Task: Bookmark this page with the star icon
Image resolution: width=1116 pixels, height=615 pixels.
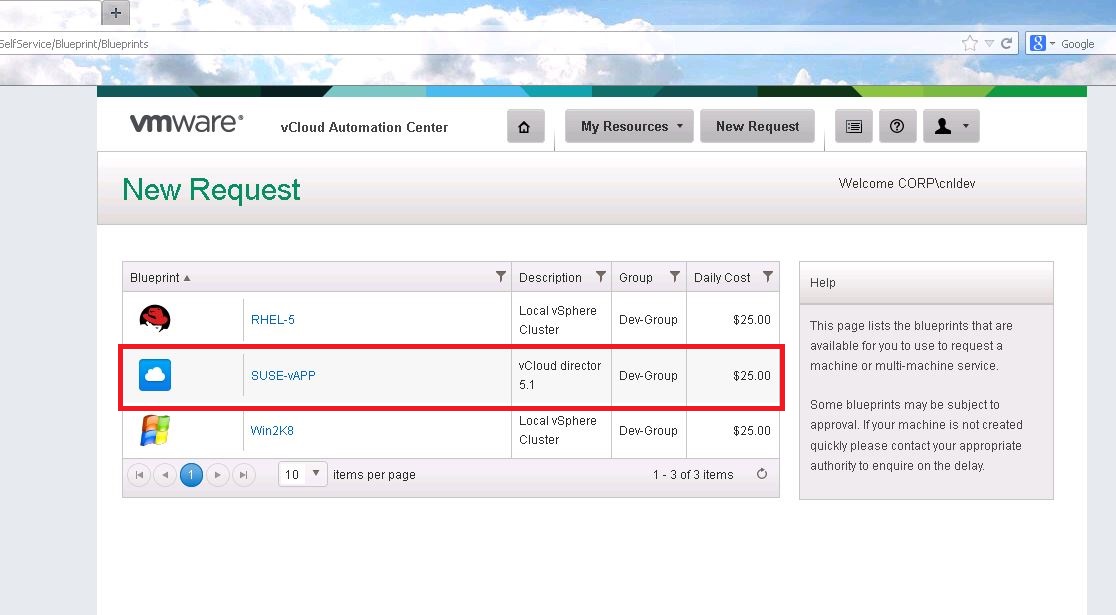Action: pos(969,43)
